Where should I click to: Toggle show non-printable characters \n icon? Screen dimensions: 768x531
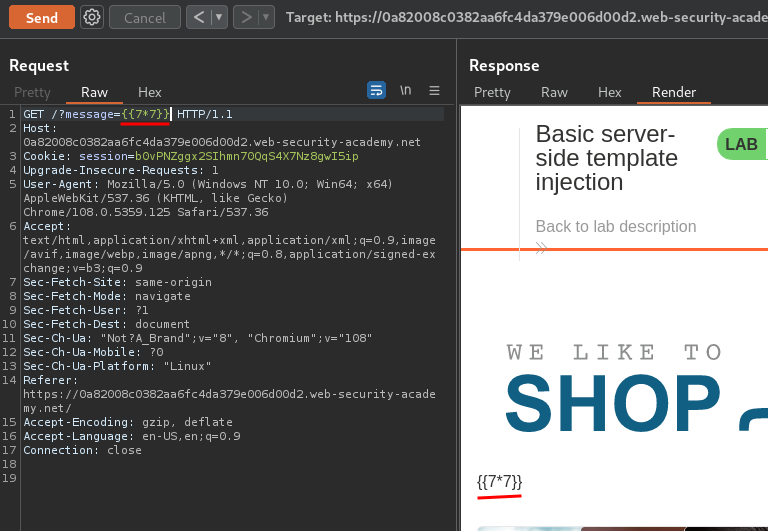click(x=406, y=90)
